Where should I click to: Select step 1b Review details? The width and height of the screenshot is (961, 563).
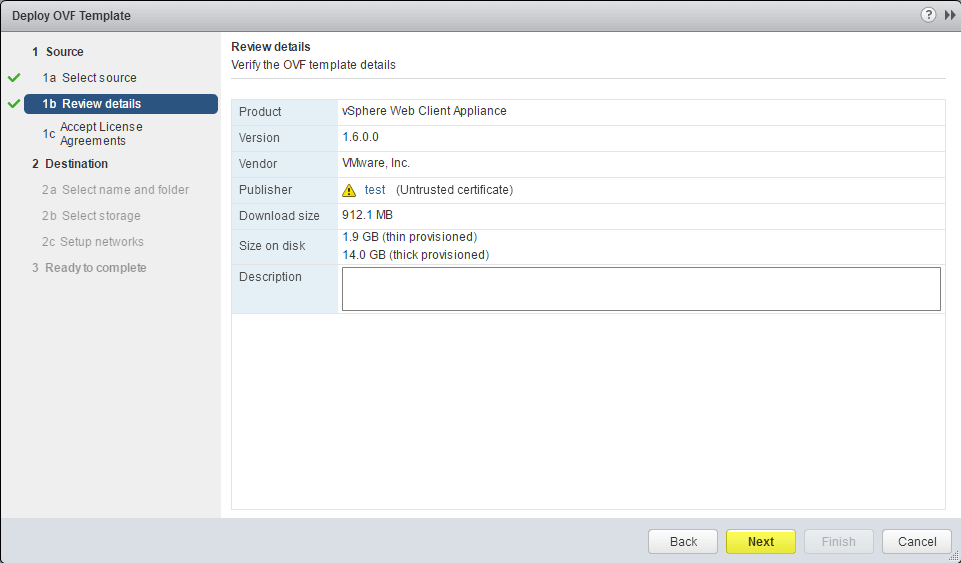click(121, 104)
